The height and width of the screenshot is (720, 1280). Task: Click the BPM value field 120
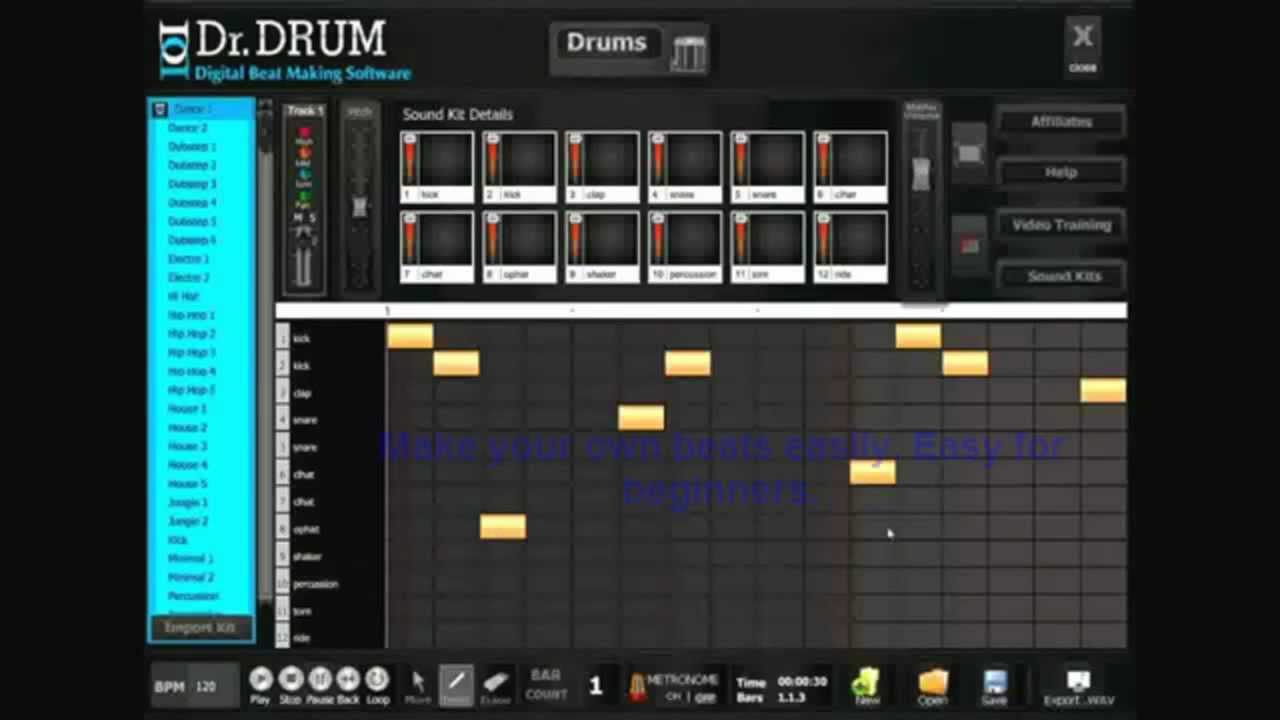click(x=206, y=687)
